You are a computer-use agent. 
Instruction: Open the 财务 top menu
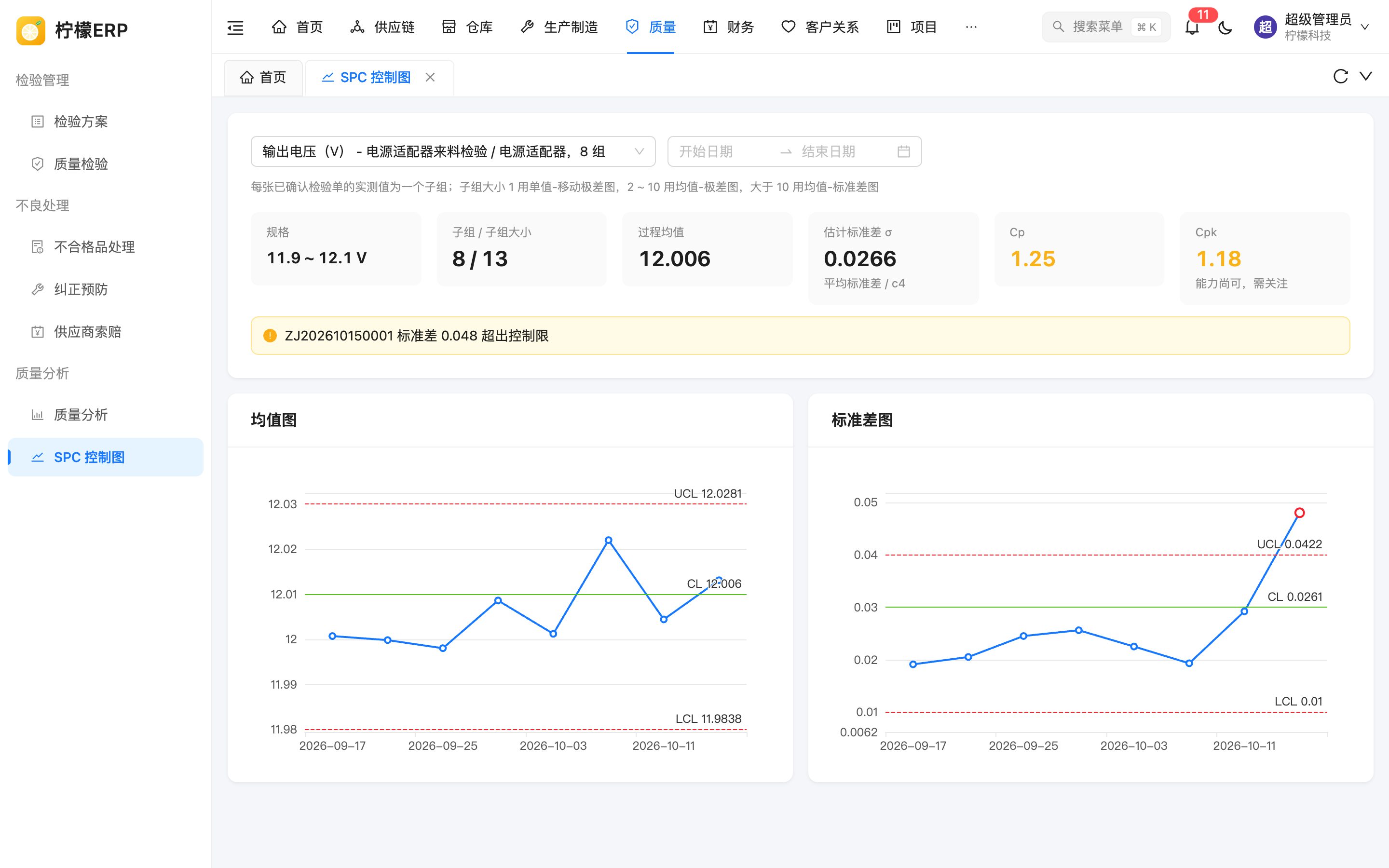click(x=728, y=27)
